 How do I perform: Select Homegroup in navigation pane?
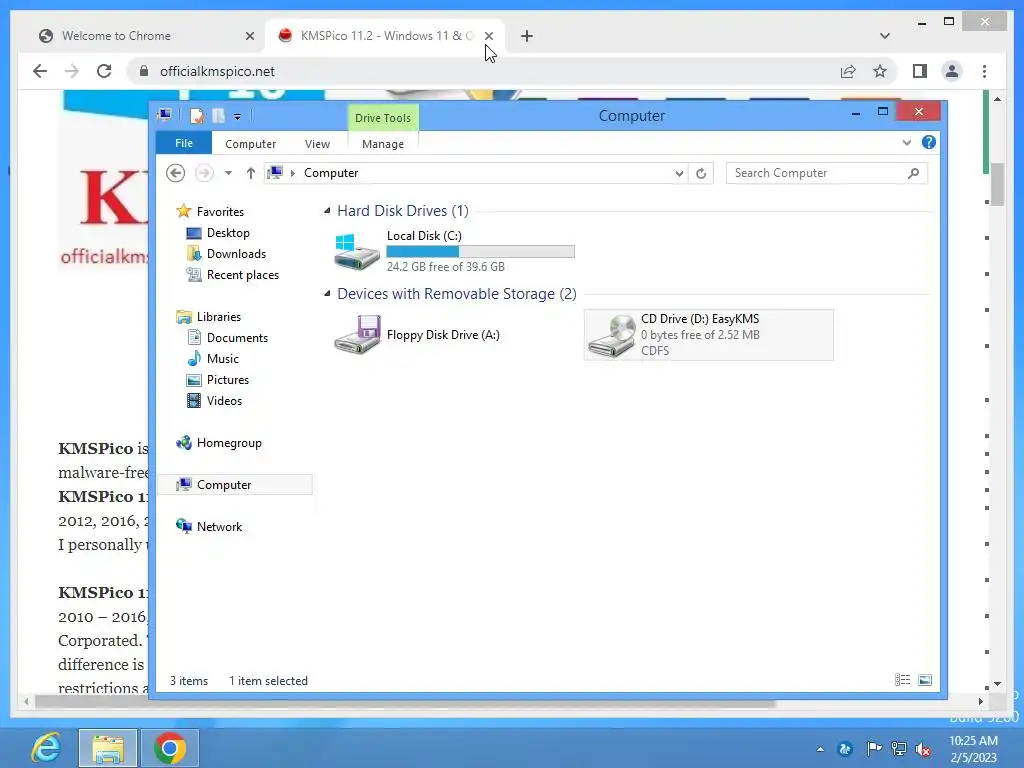tap(229, 443)
